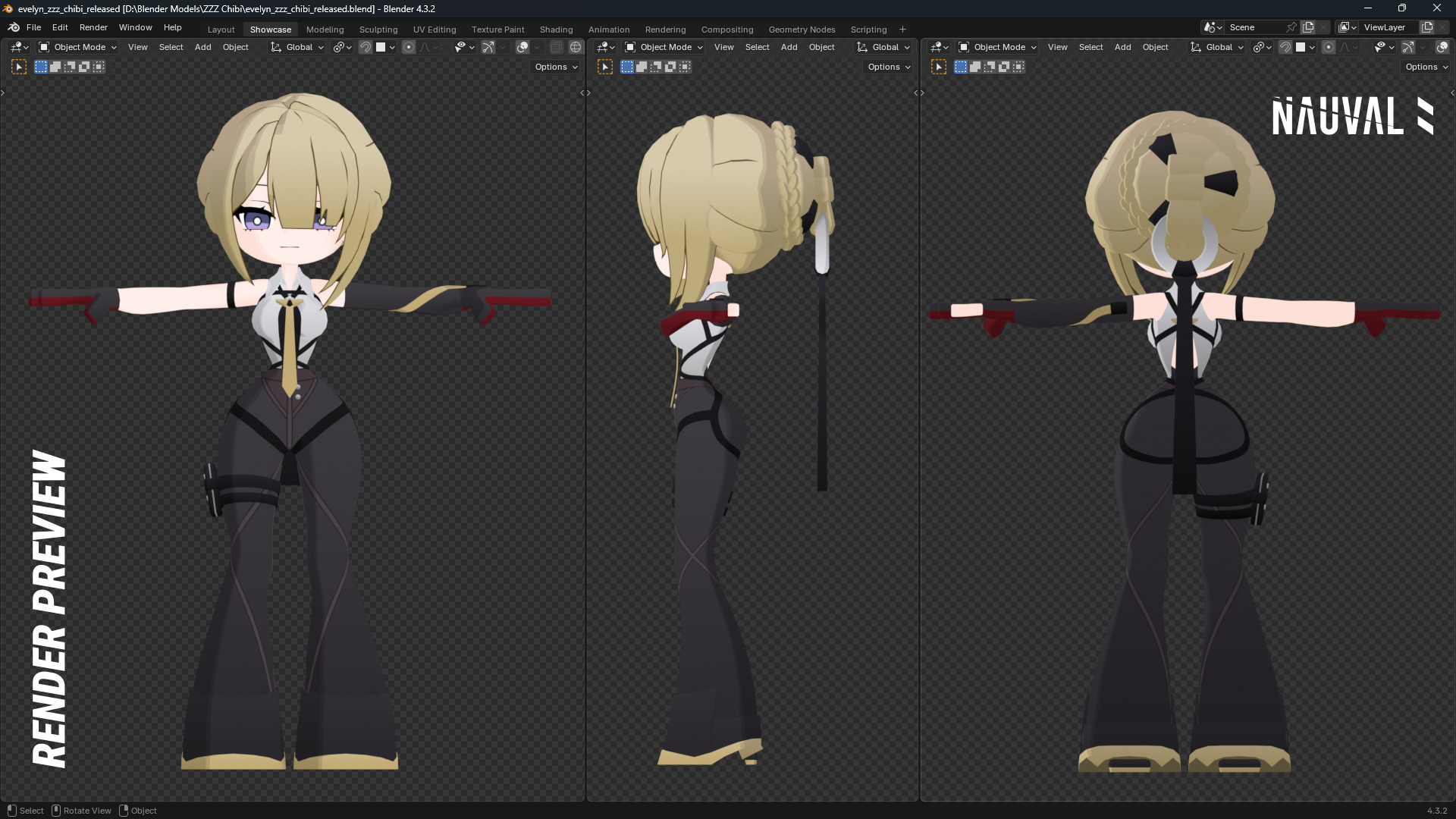Viewport: 1456px width, 819px height.
Task: Open the pivot point menu in the right viewport
Action: coord(1263,47)
